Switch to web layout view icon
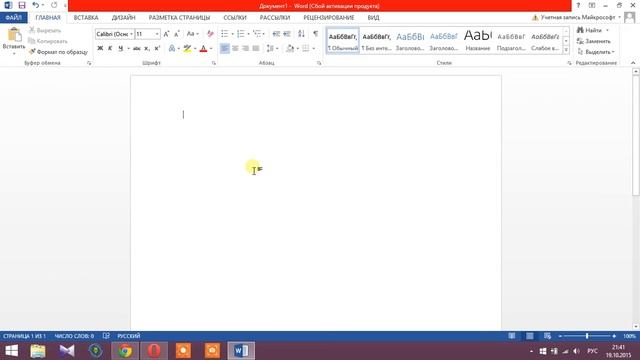The image size is (640, 360). click(547, 336)
